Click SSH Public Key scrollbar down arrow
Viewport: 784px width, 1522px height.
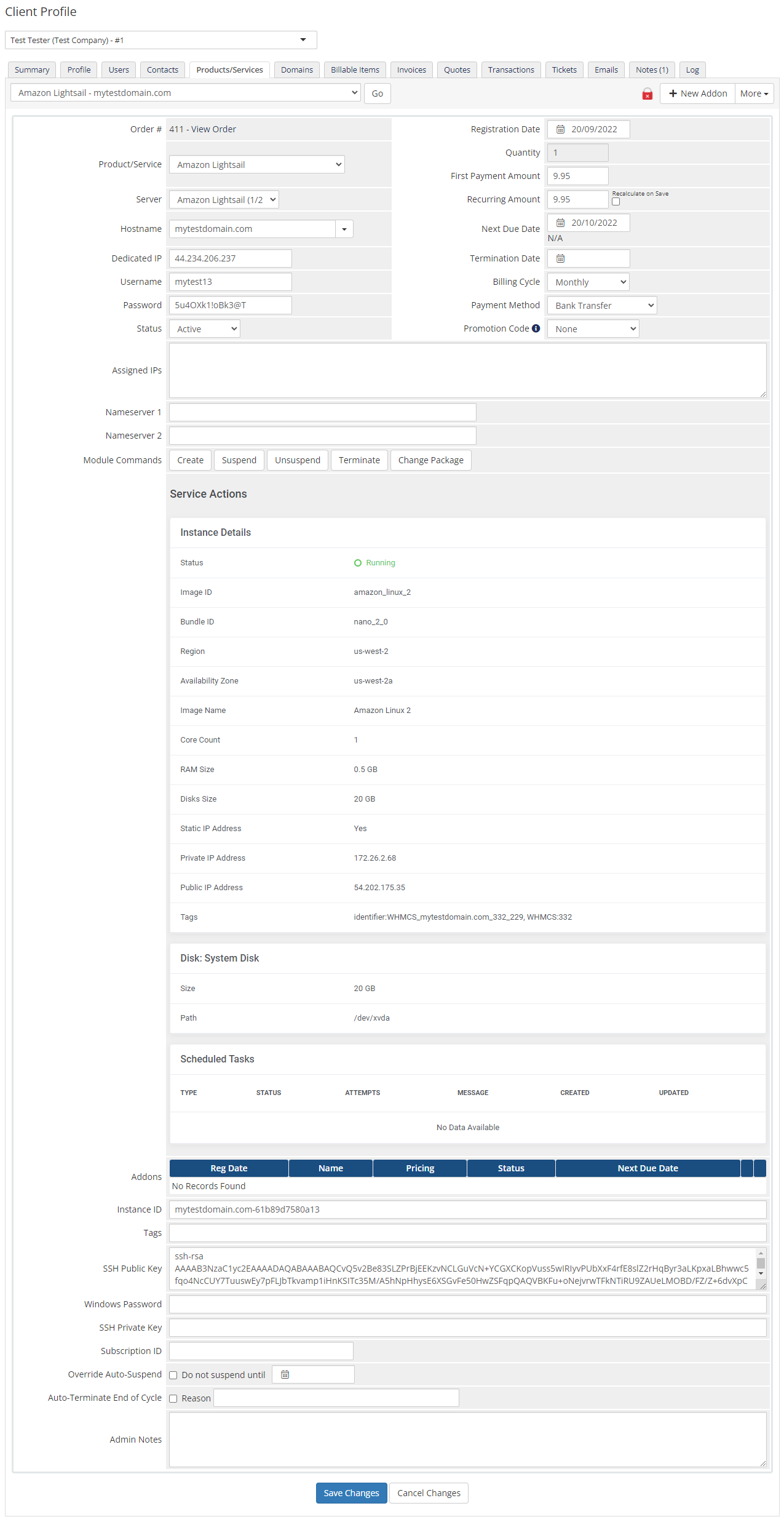(x=761, y=1273)
